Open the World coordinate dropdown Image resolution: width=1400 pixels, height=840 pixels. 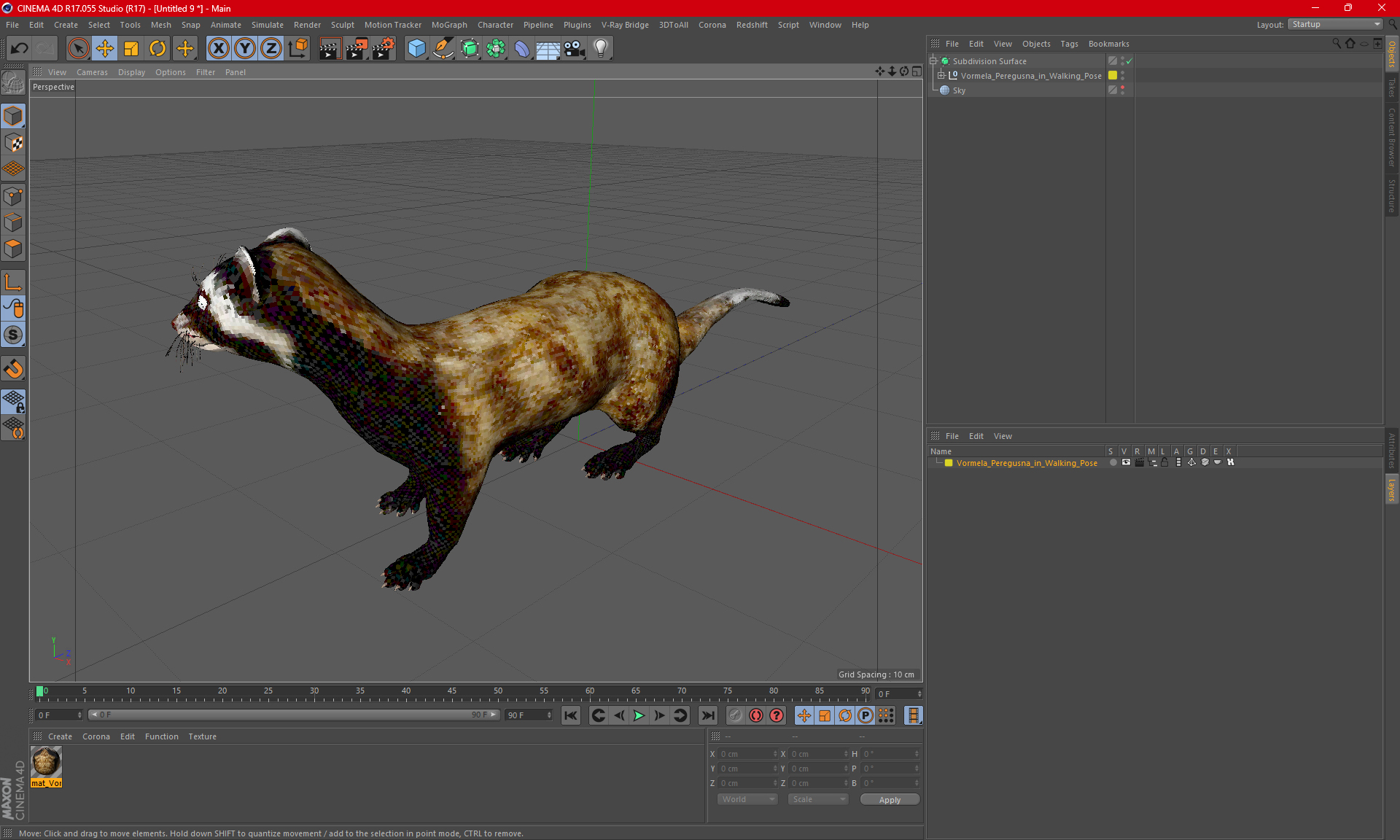coord(747,800)
